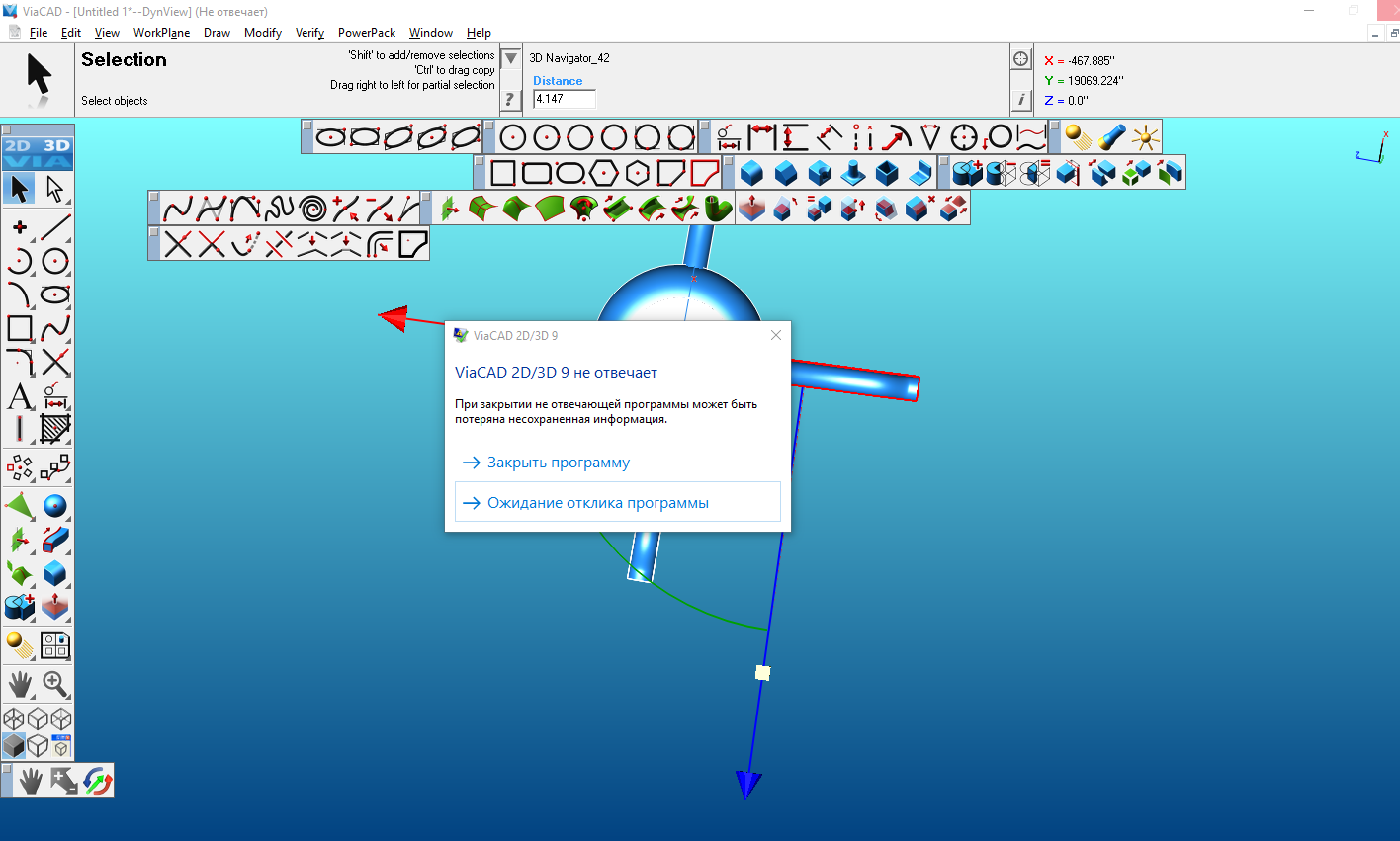
Task: Select the blue Sphere primitive in left palette
Action: pos(55,507)
